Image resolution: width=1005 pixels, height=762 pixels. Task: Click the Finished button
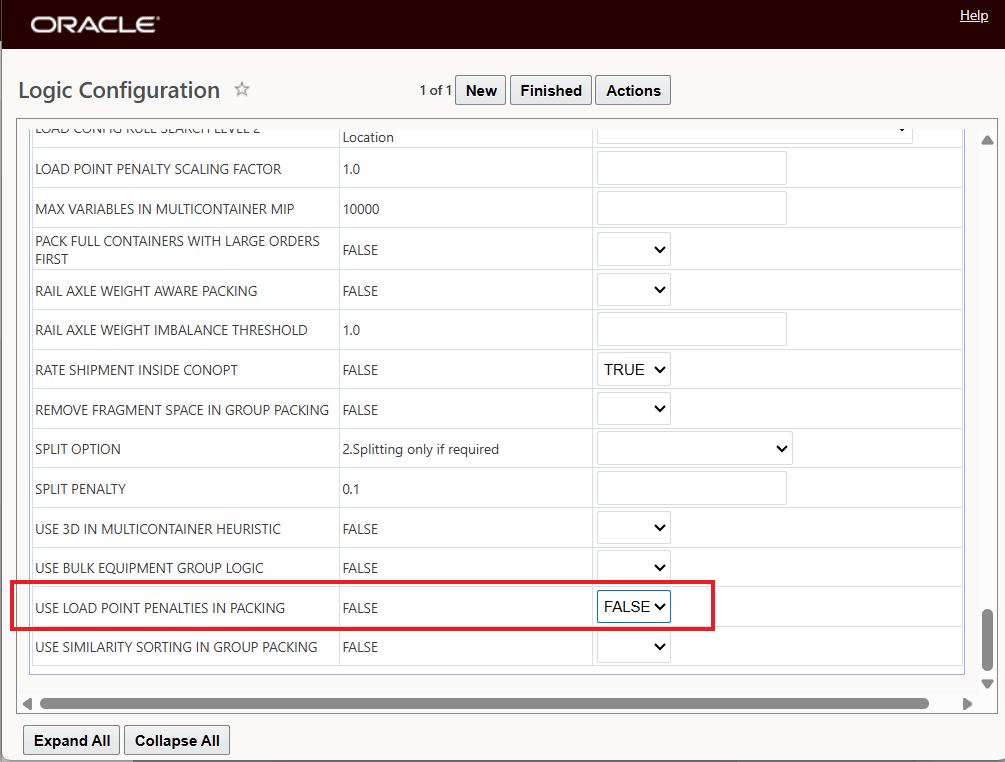(550, 90)
